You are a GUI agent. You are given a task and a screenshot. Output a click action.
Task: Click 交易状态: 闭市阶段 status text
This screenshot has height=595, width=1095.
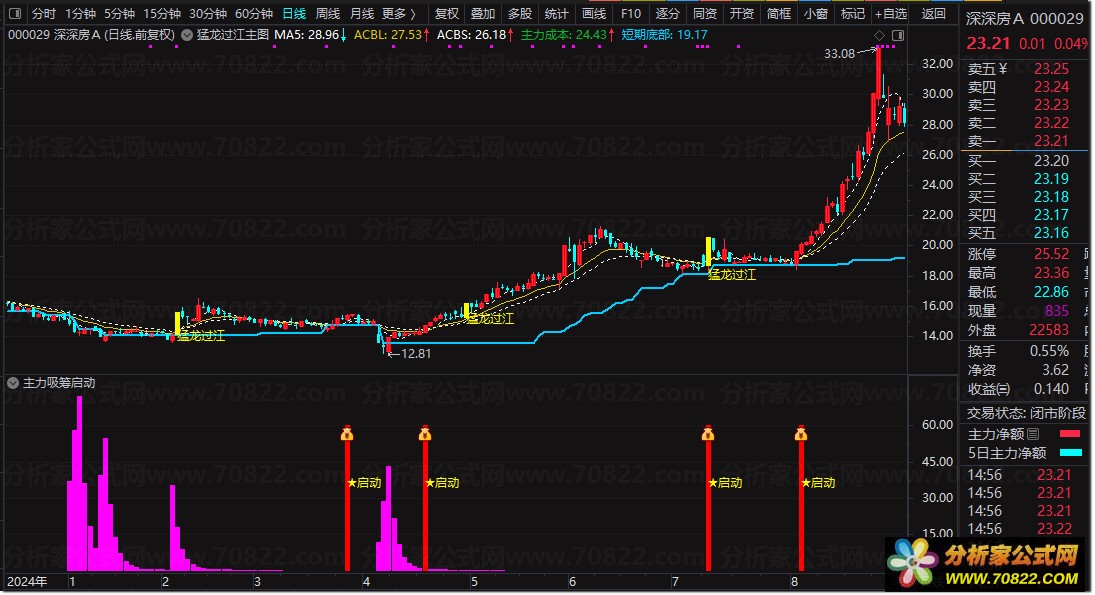[1027, 413]
